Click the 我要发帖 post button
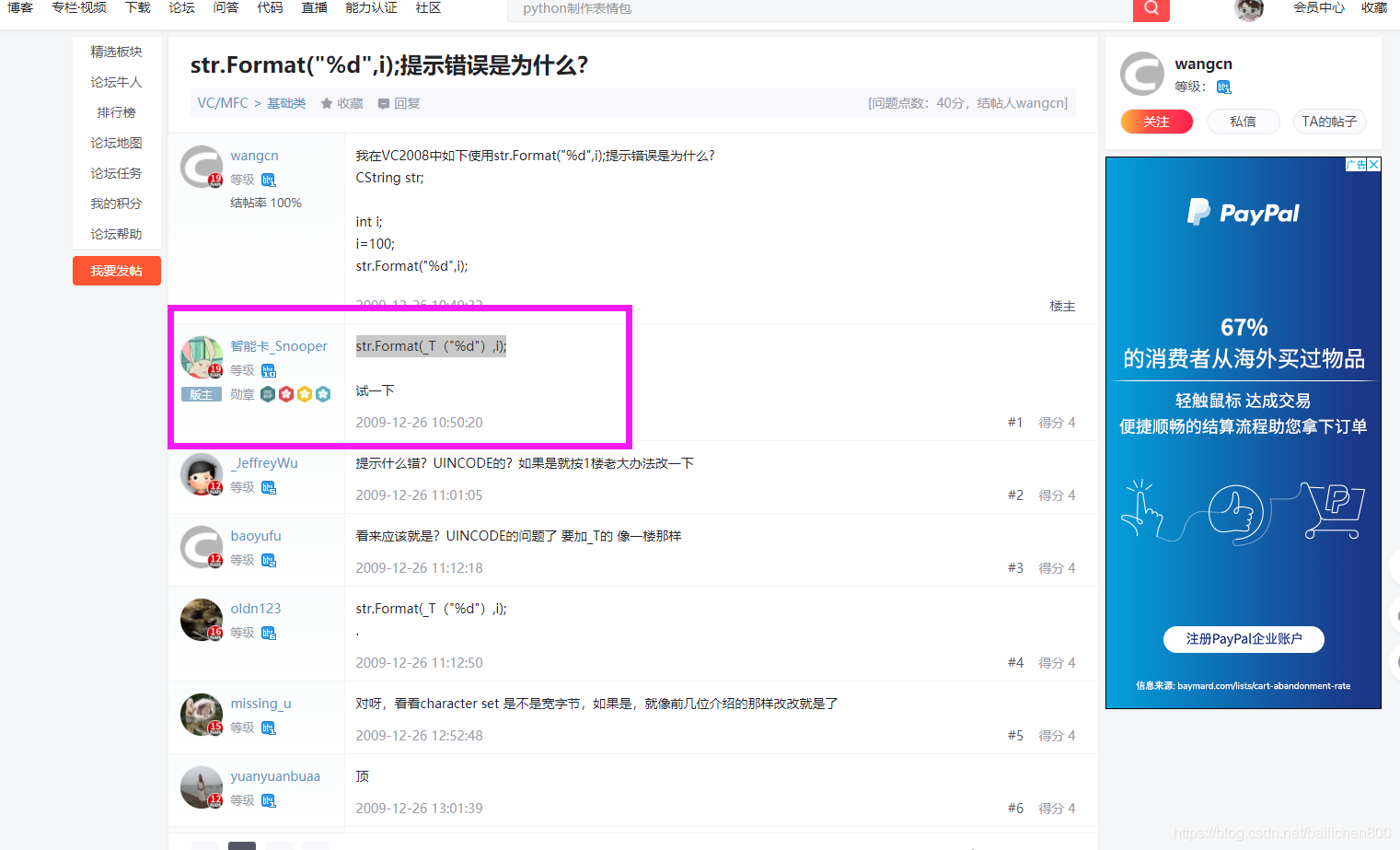1400x850 pixels. [x=116, y=270]
